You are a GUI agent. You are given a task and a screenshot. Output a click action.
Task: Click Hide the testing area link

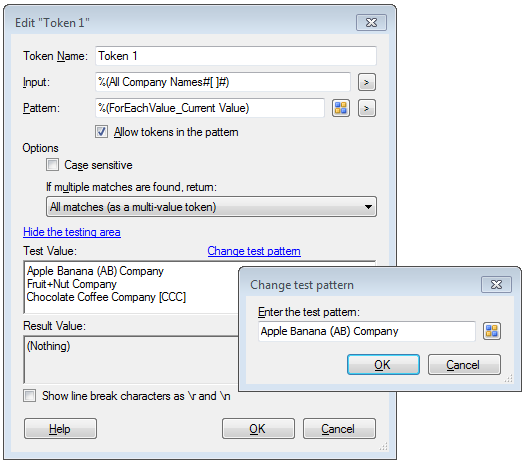pos(72,232)
